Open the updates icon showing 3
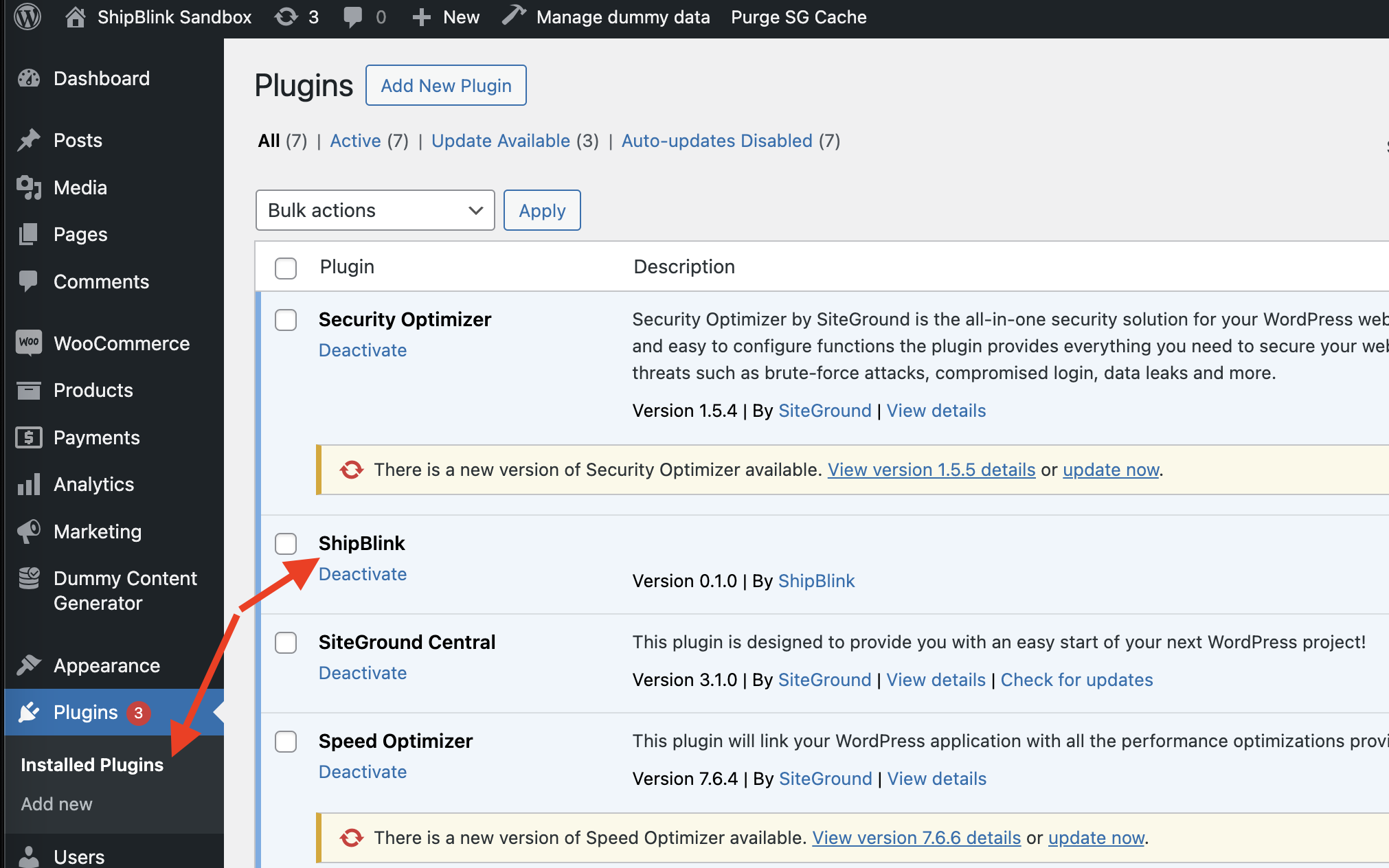Image resolution: width=1389 pixels, height=868 pixels. point(286,16)
